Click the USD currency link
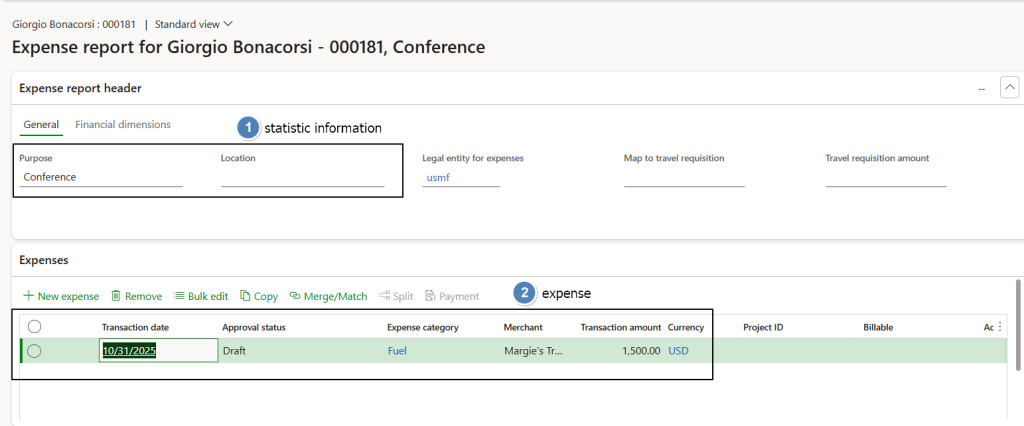Viewport: 1024px width, 426px height. 678,351
